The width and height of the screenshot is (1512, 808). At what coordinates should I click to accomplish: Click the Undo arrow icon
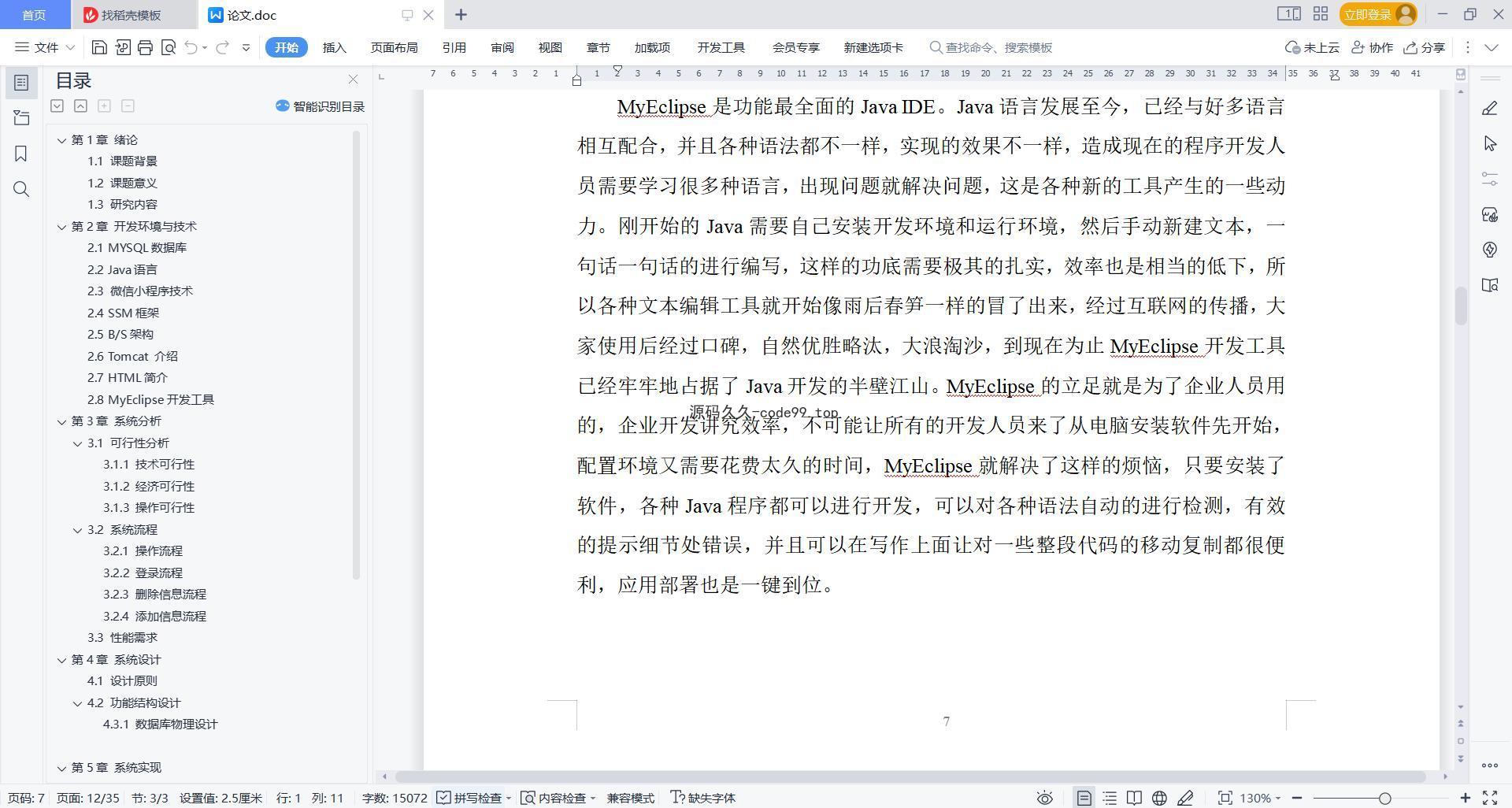[x=191, y=48]
